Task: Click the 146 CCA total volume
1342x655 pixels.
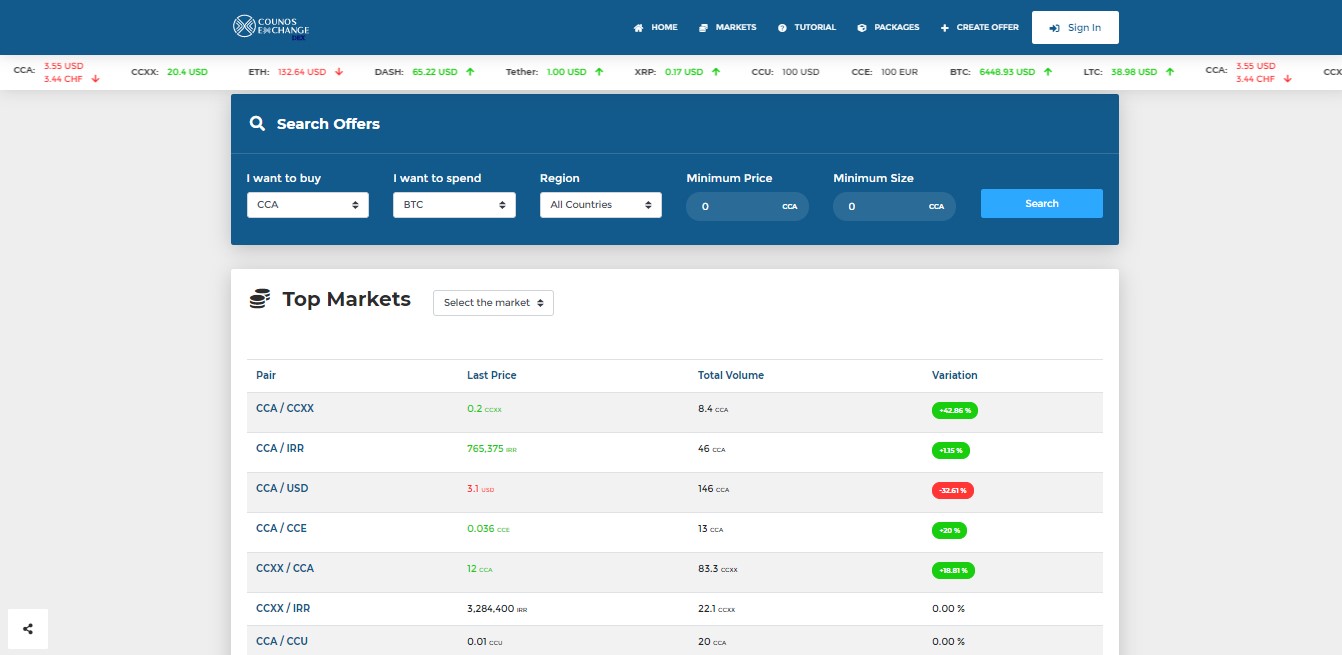Action: click(712, 489)
